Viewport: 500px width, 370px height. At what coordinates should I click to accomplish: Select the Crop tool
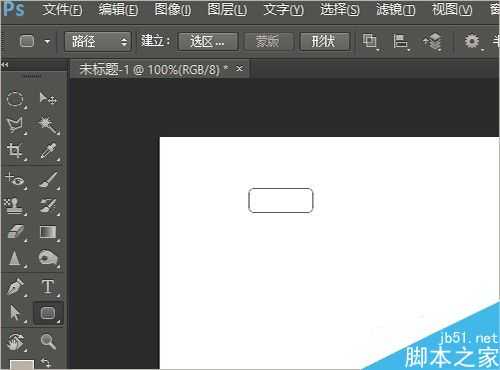coord(15,151)
